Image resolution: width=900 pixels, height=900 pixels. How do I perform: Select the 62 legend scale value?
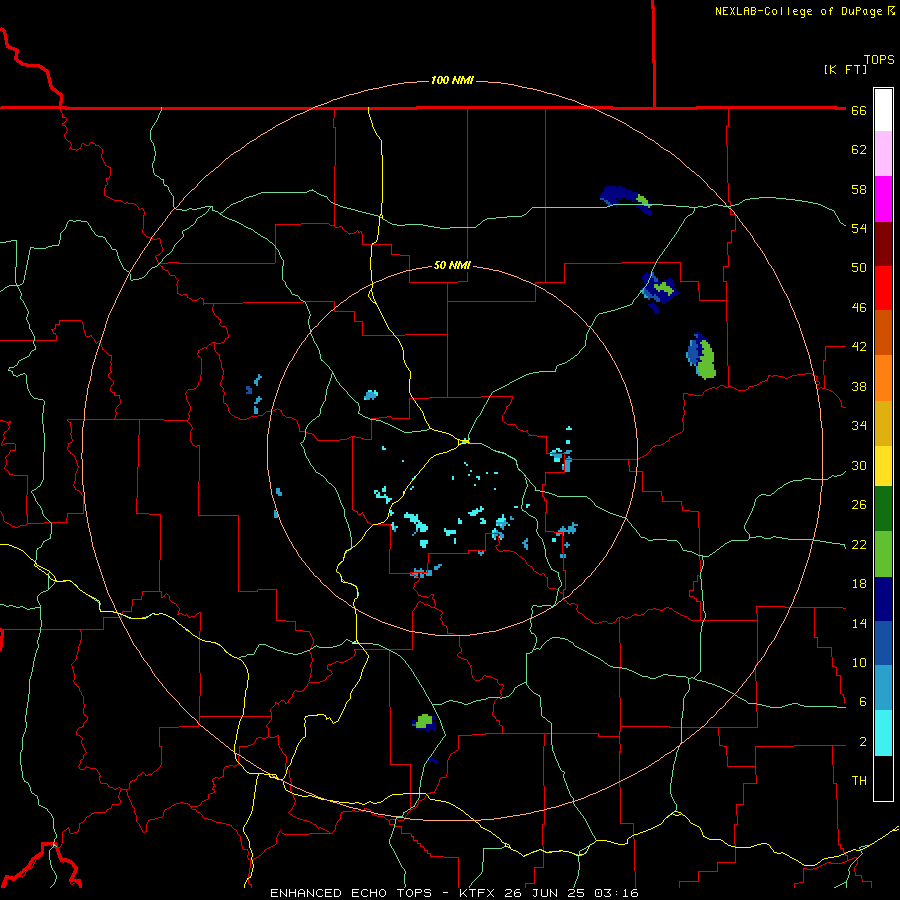click(859, 150)
